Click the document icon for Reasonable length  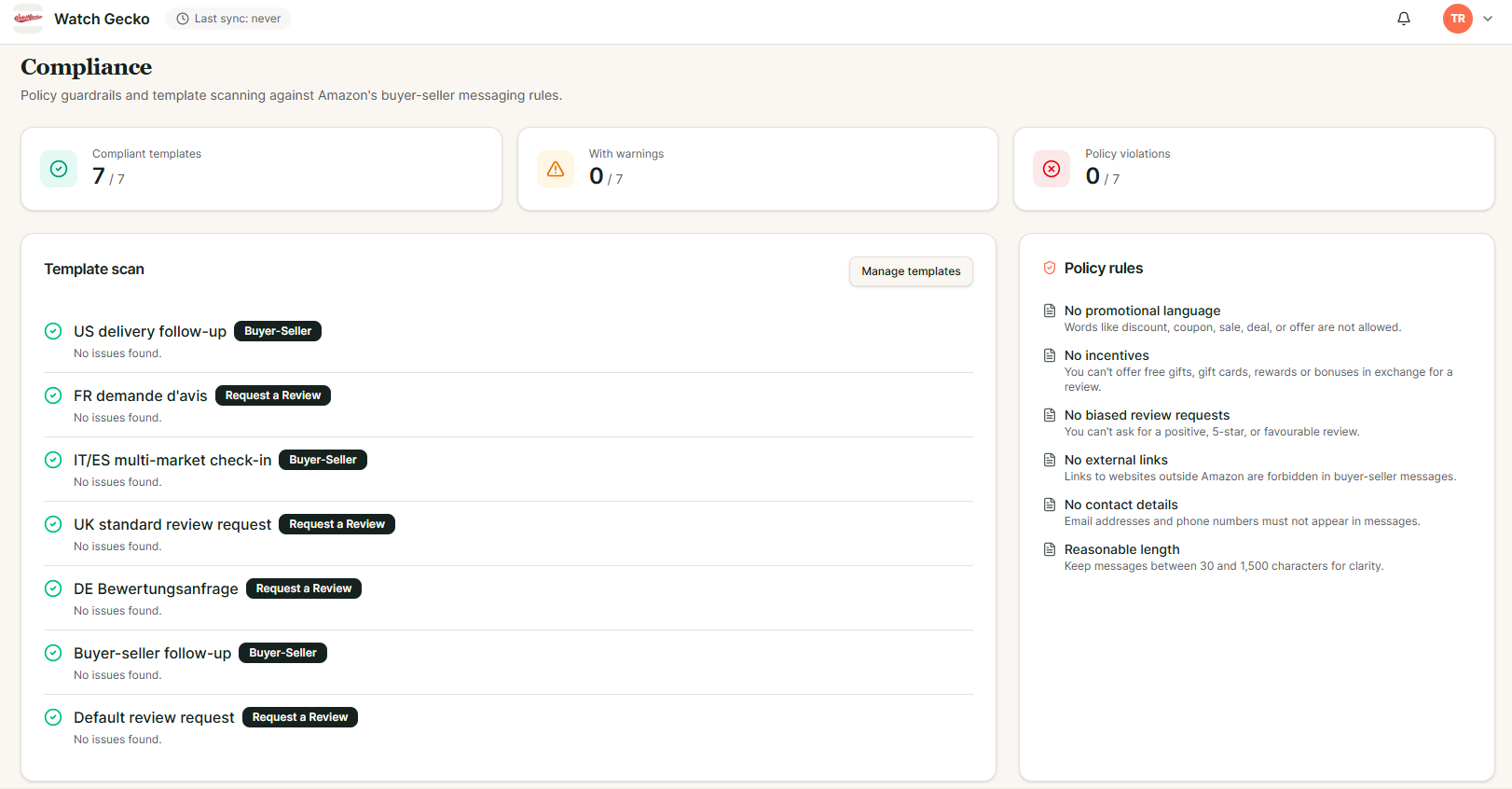(x=1050, y=549)
